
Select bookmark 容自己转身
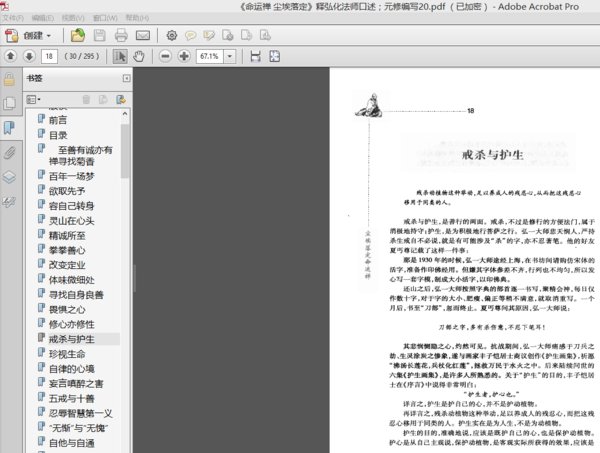coord(72,206)
